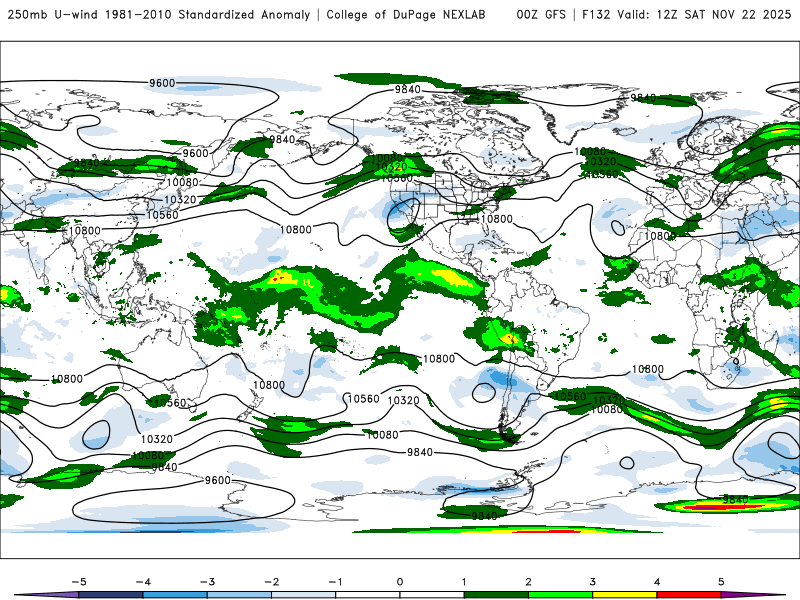Click the "F132 Valid: 12Z SAT NOV 22 2025" text
Viewport: 800px width, 600px height.
point(687,15)
